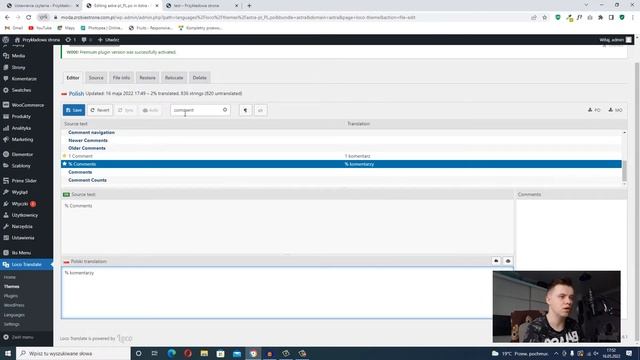
Task: Open Swatches in sidebar
Action: click(21, 90)
